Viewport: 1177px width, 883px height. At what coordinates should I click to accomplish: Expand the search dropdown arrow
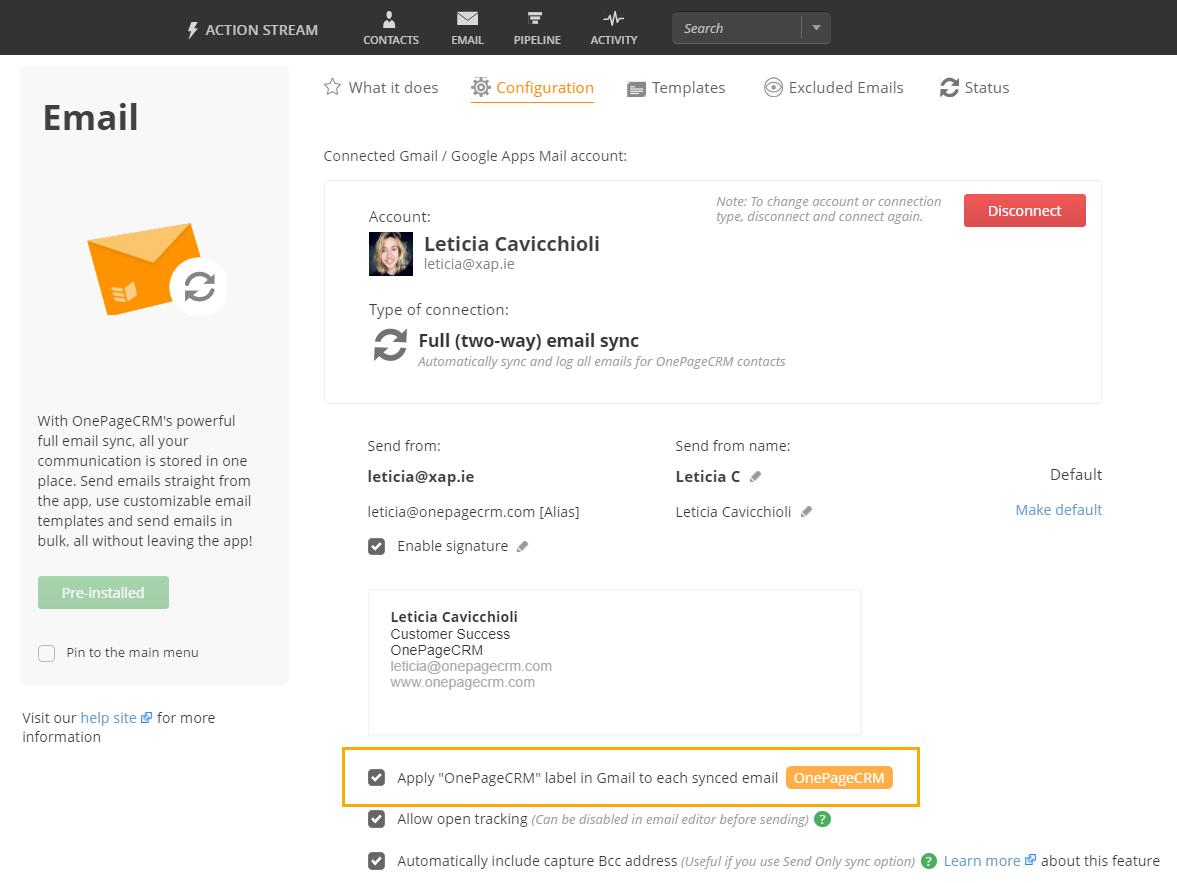(x=816, y=29)
